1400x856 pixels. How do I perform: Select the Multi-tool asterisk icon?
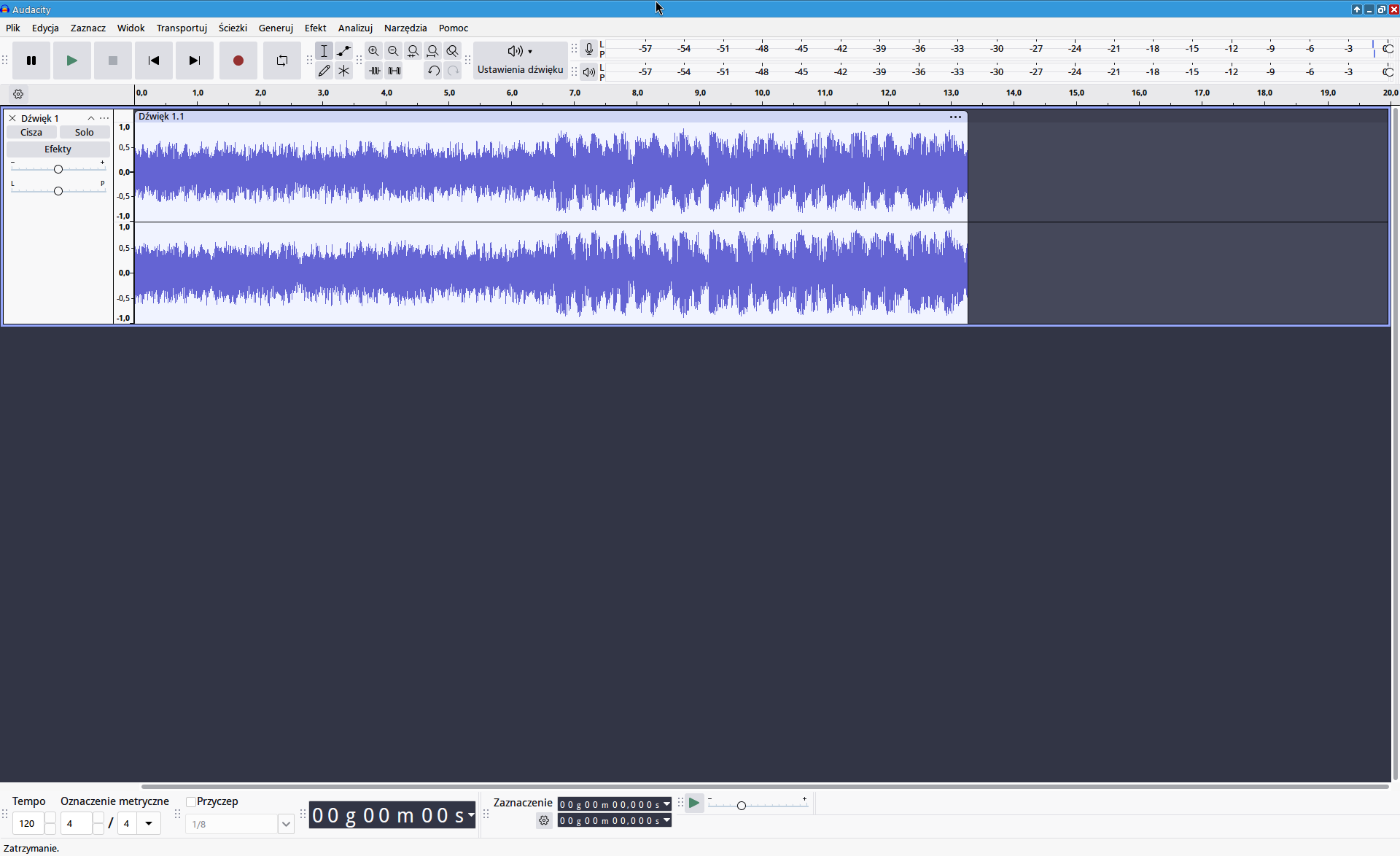[x=343, y=71]
